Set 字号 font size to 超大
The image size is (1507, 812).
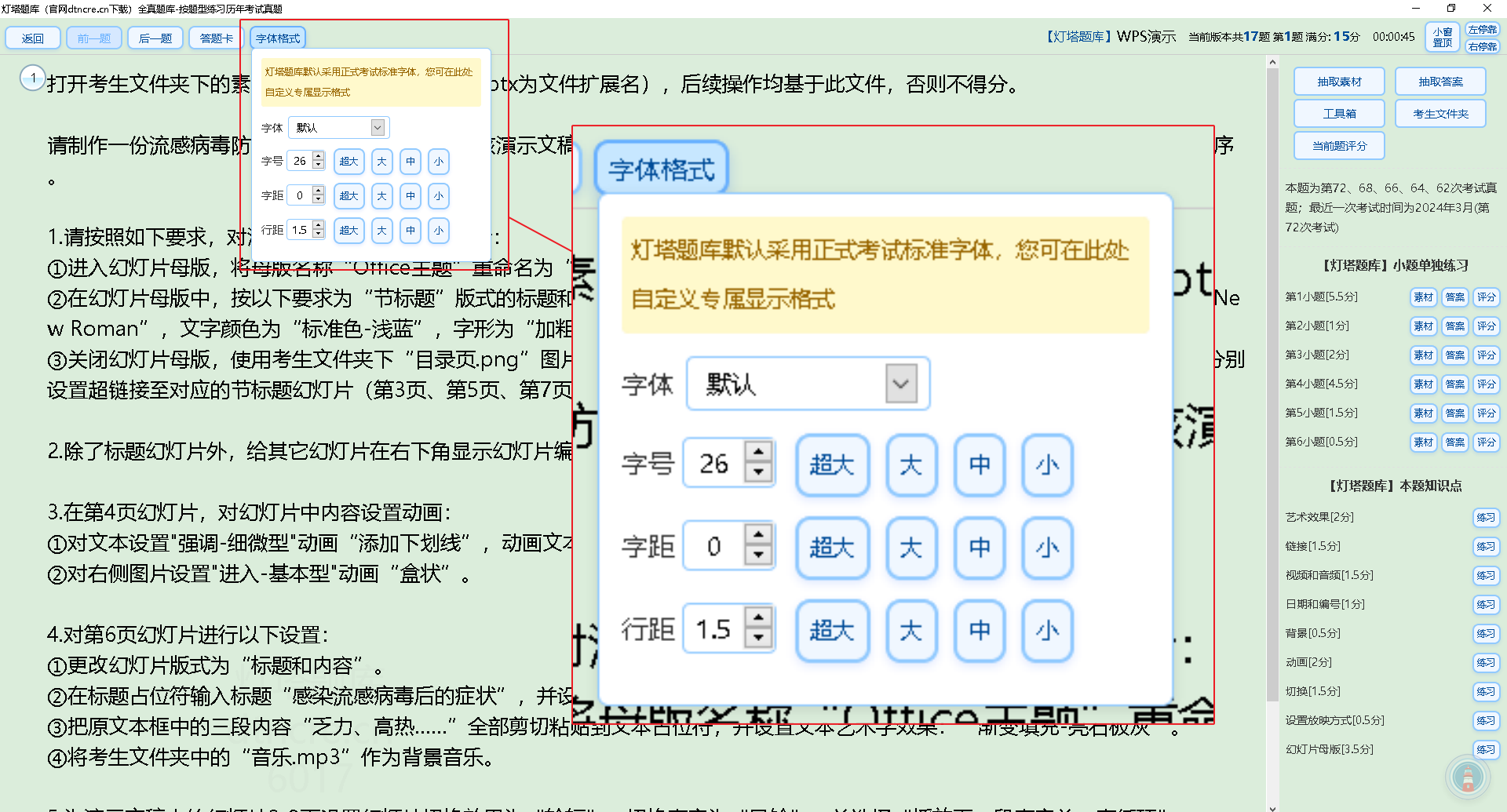(x=349, y=162)
